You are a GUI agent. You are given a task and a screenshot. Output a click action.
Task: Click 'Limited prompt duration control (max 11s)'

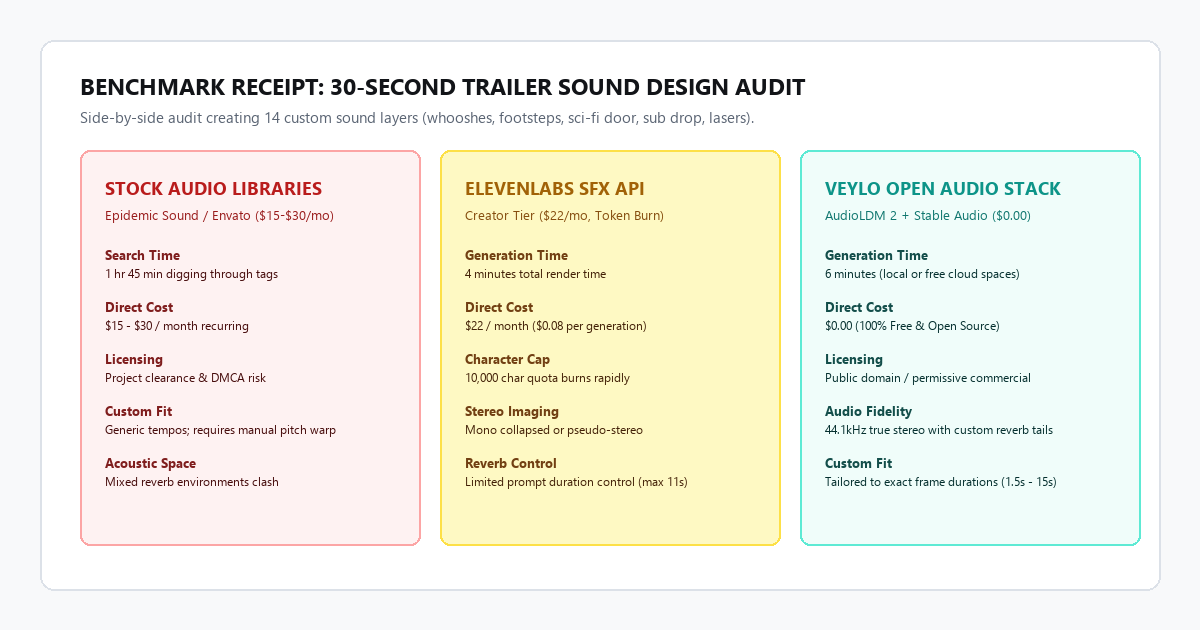[576, 482]
